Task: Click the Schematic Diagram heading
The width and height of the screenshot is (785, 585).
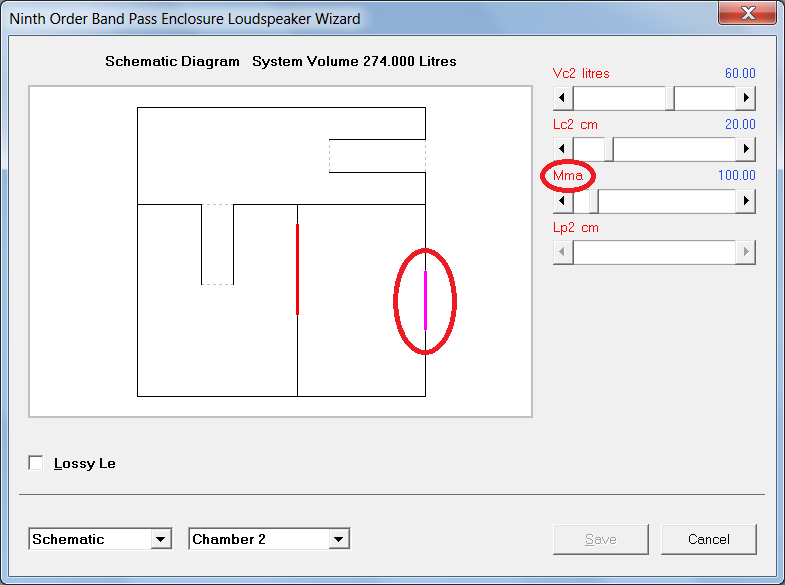Action: 172,62
